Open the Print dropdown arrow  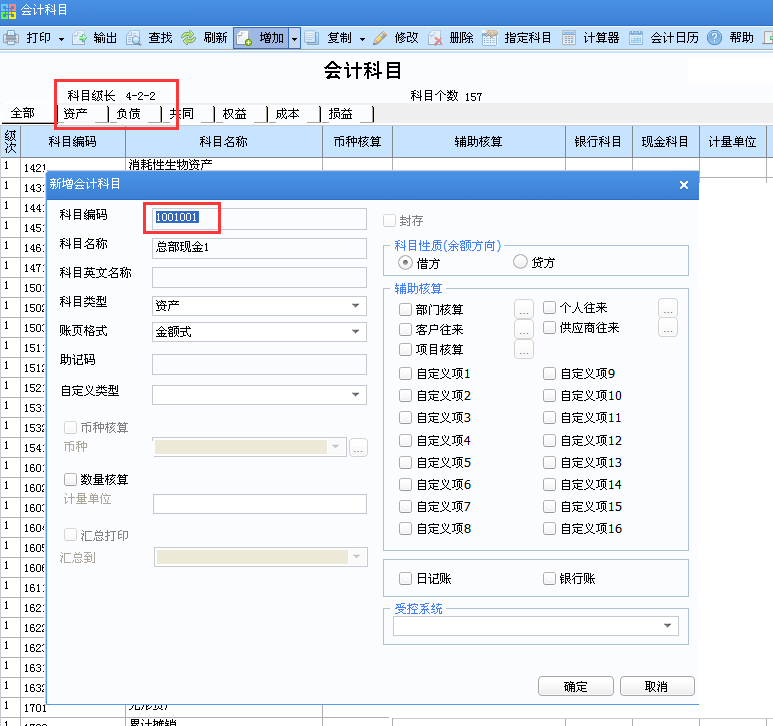pyautogui.click(x=61, y=39)
